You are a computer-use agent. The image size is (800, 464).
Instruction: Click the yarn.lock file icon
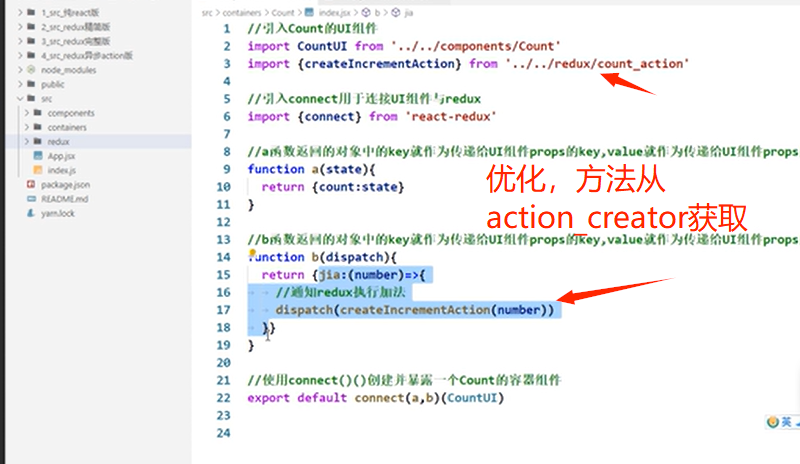[31, 213]
